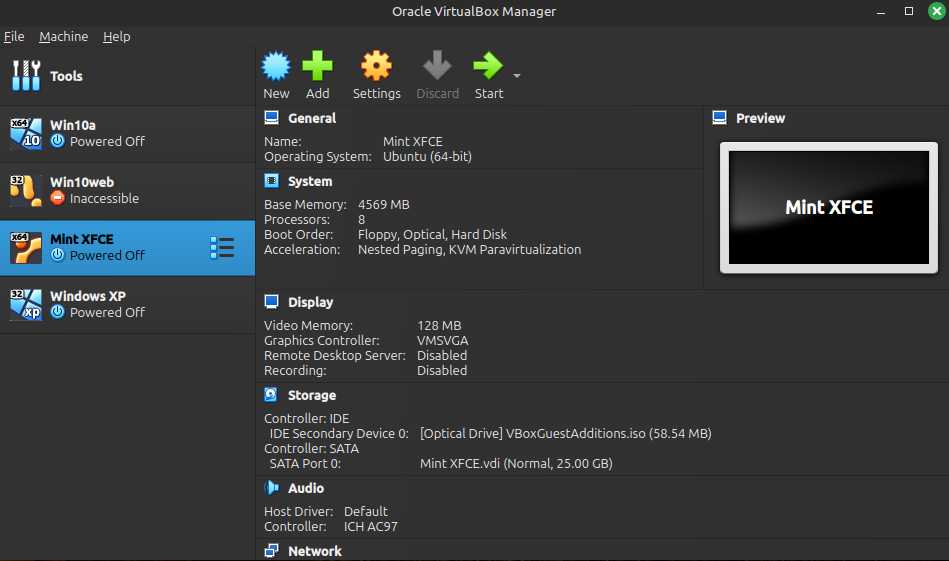Click the VBoxGuestAdditions.iso optical drive link

coord(565,433)
